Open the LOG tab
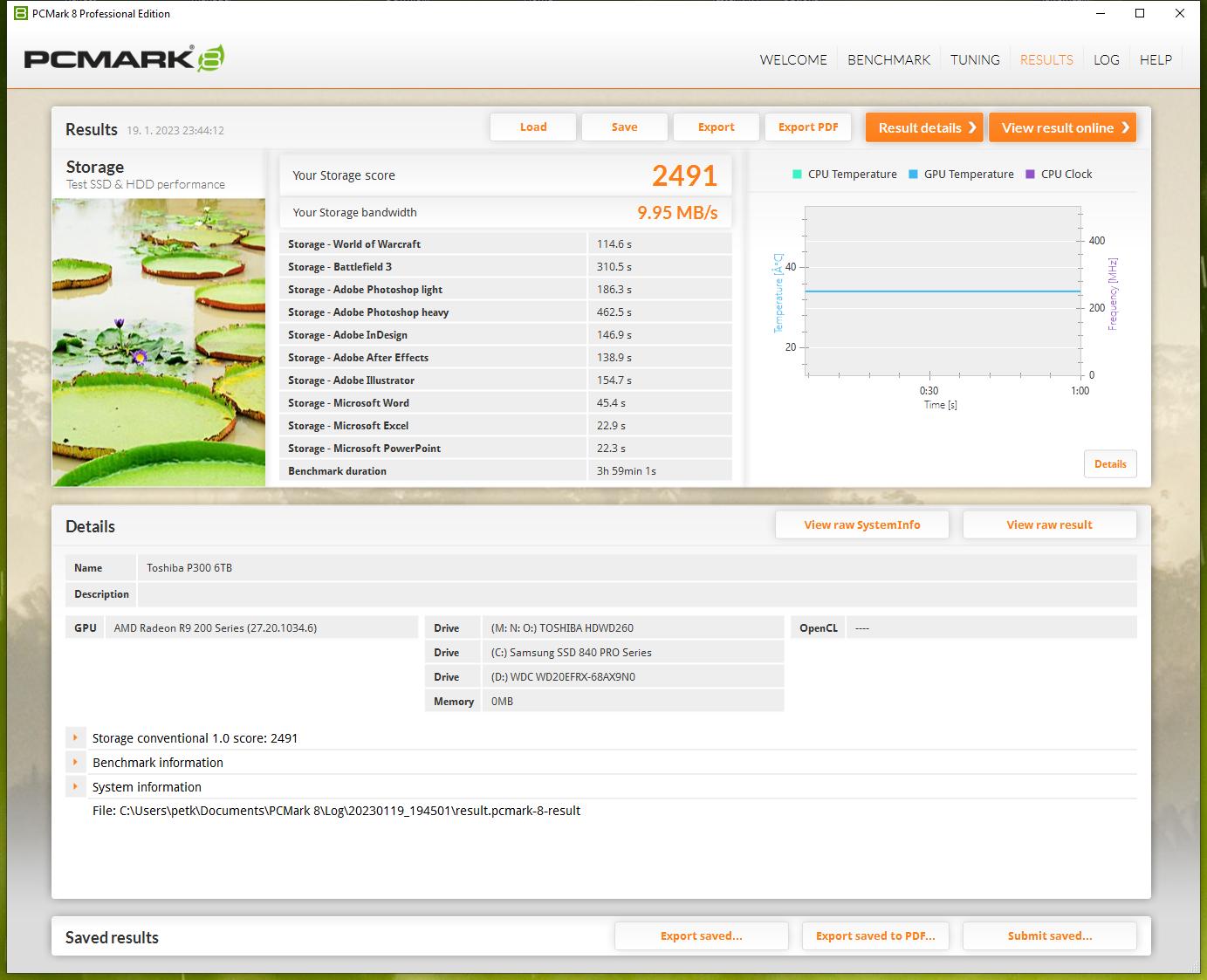Screen dimensions: 1207x980 (x=1107, y=59)
